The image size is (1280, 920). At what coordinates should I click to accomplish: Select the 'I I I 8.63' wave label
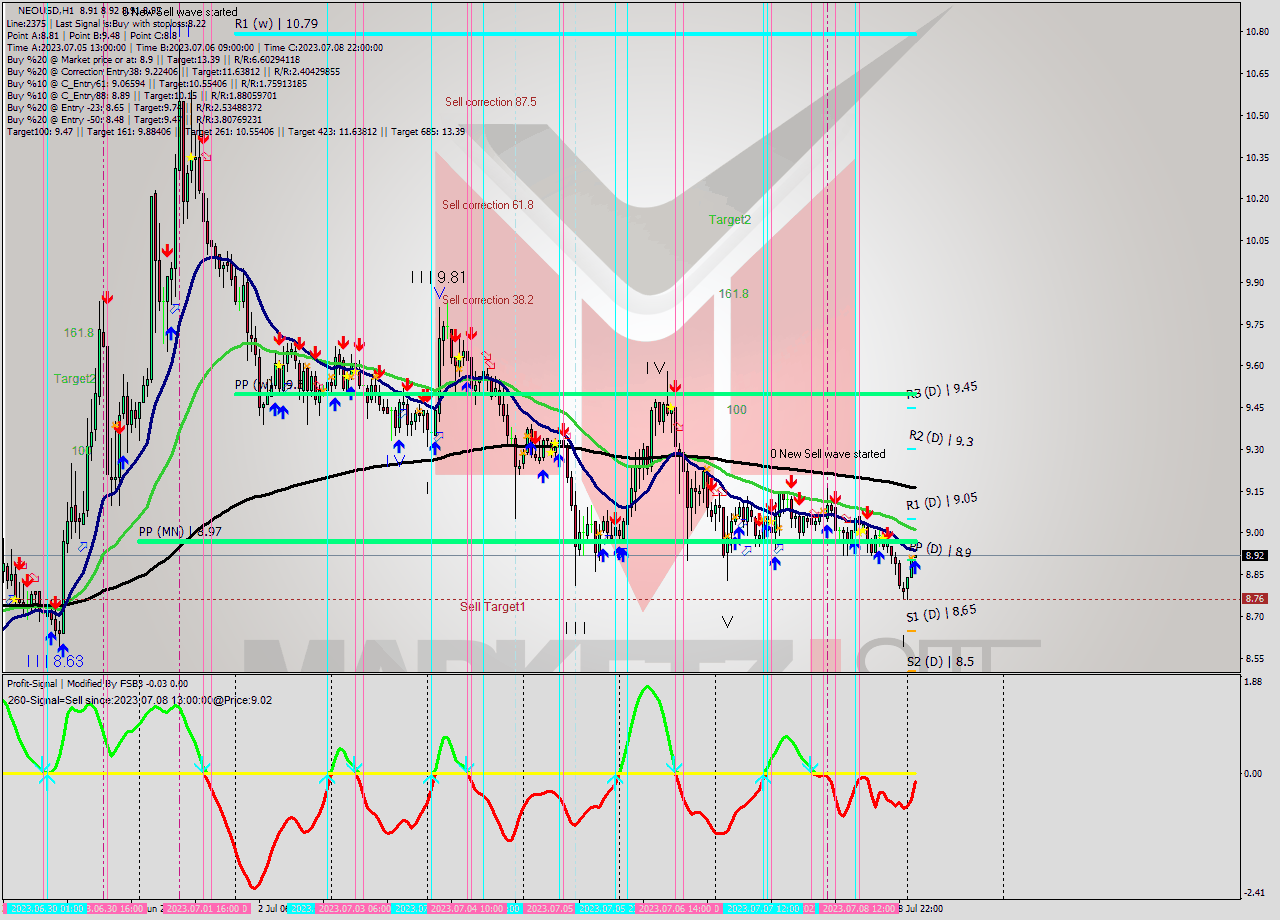(55, 661)
